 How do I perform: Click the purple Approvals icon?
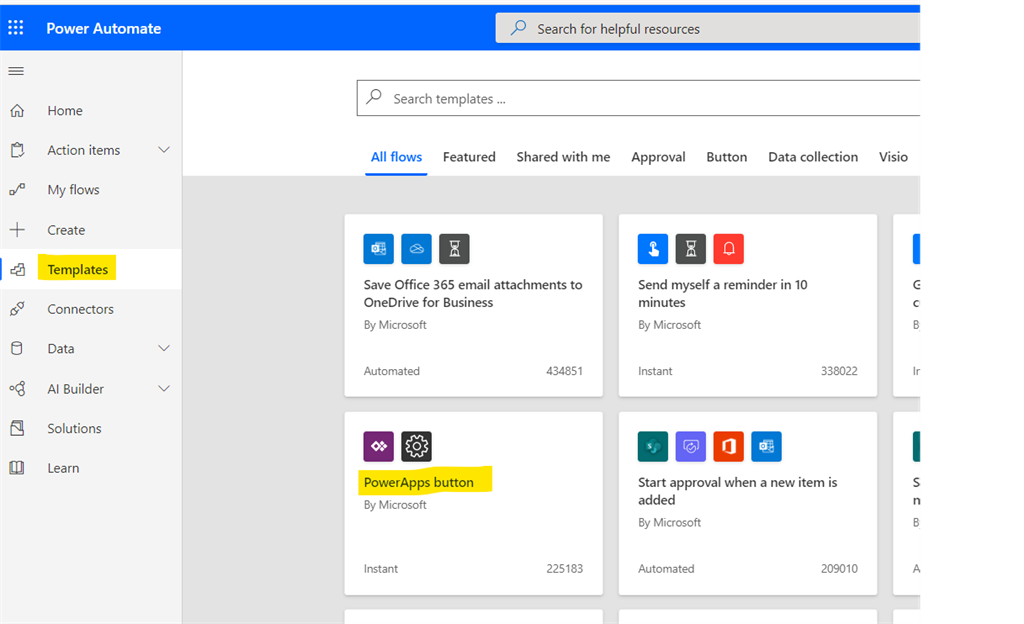tap(691, 446)
